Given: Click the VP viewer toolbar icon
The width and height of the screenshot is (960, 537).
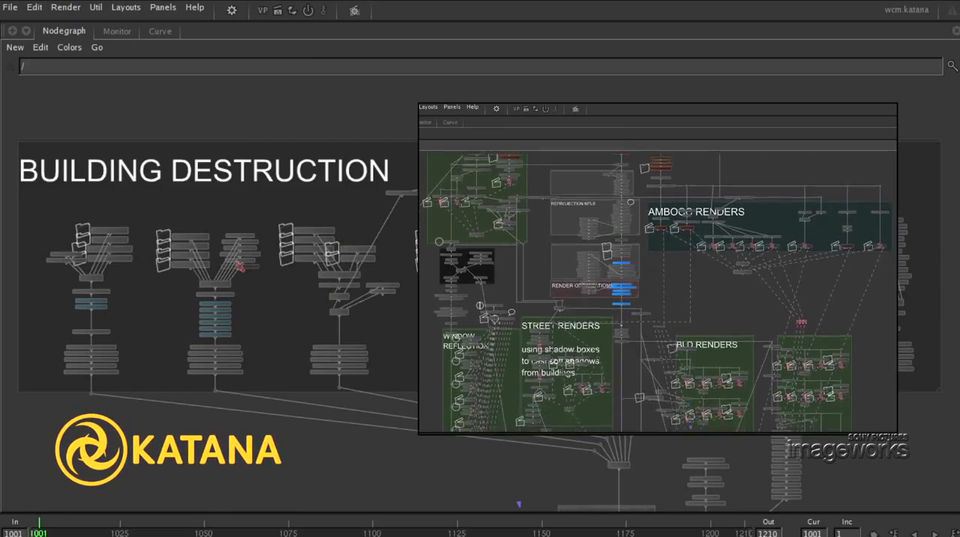Looking at the screenshot, I should point(263,10).
